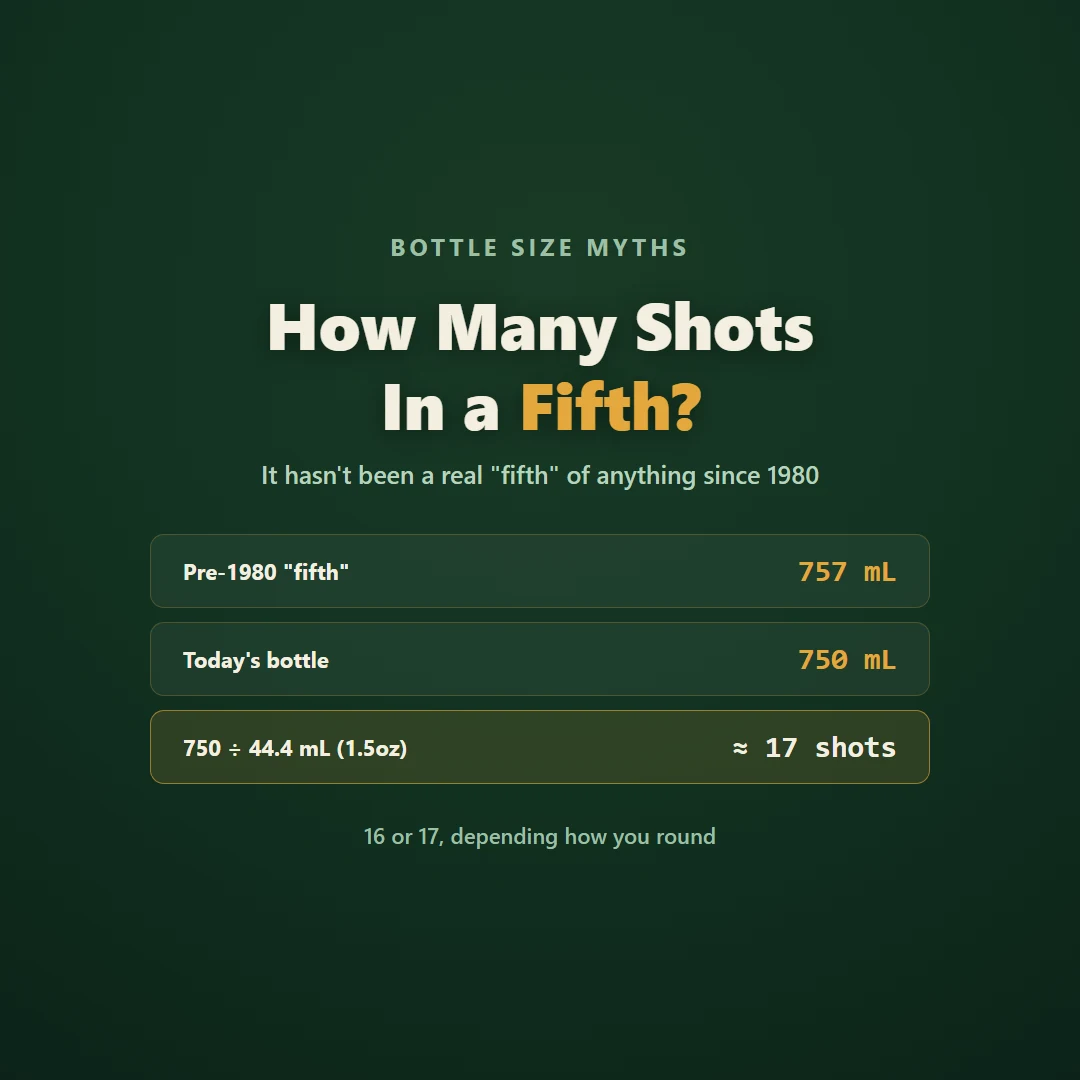1080x1080 pixels.
Task: Click the 757 mL value
Action: click(847, 572)
